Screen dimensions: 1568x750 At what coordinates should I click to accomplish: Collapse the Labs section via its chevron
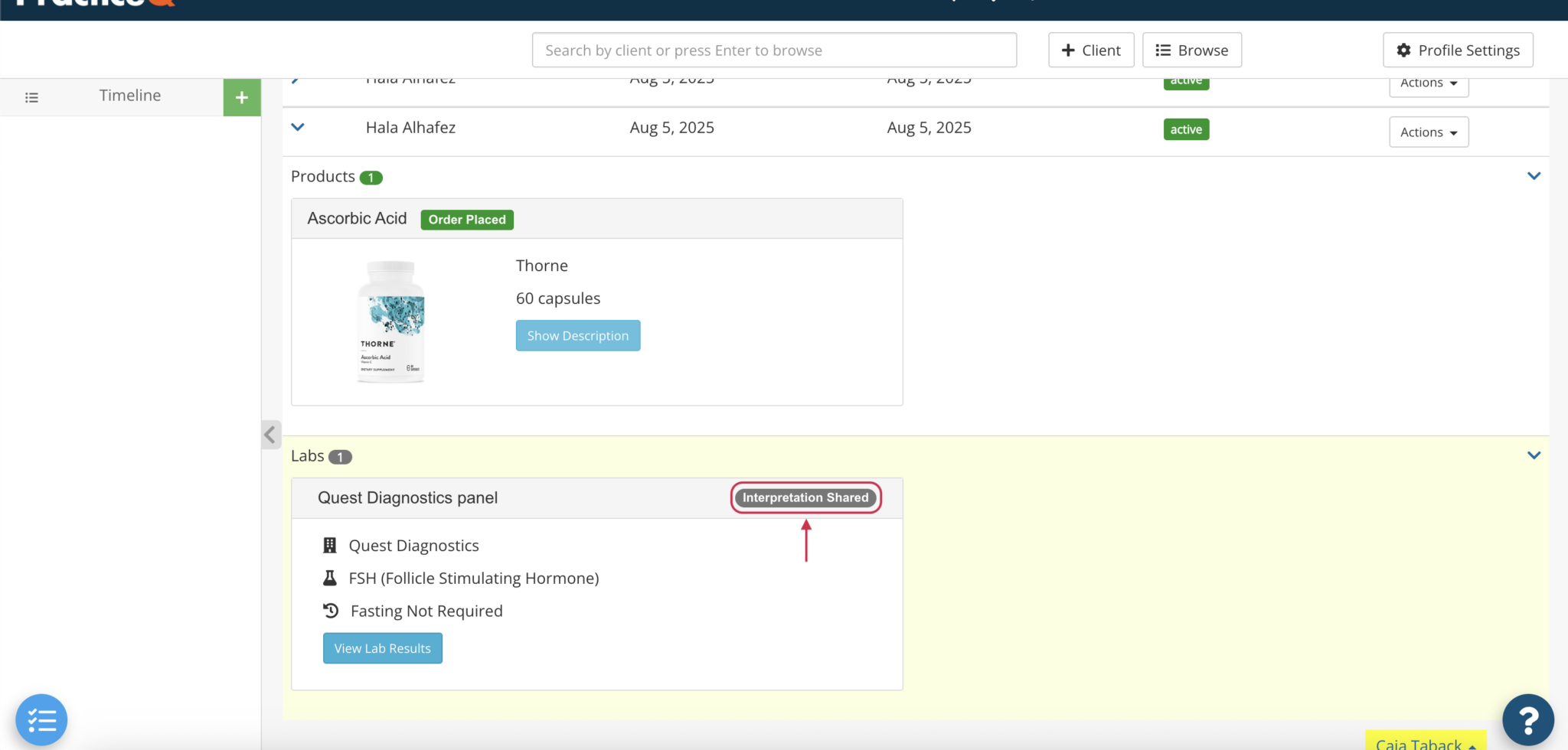(x=1534, y=455)
